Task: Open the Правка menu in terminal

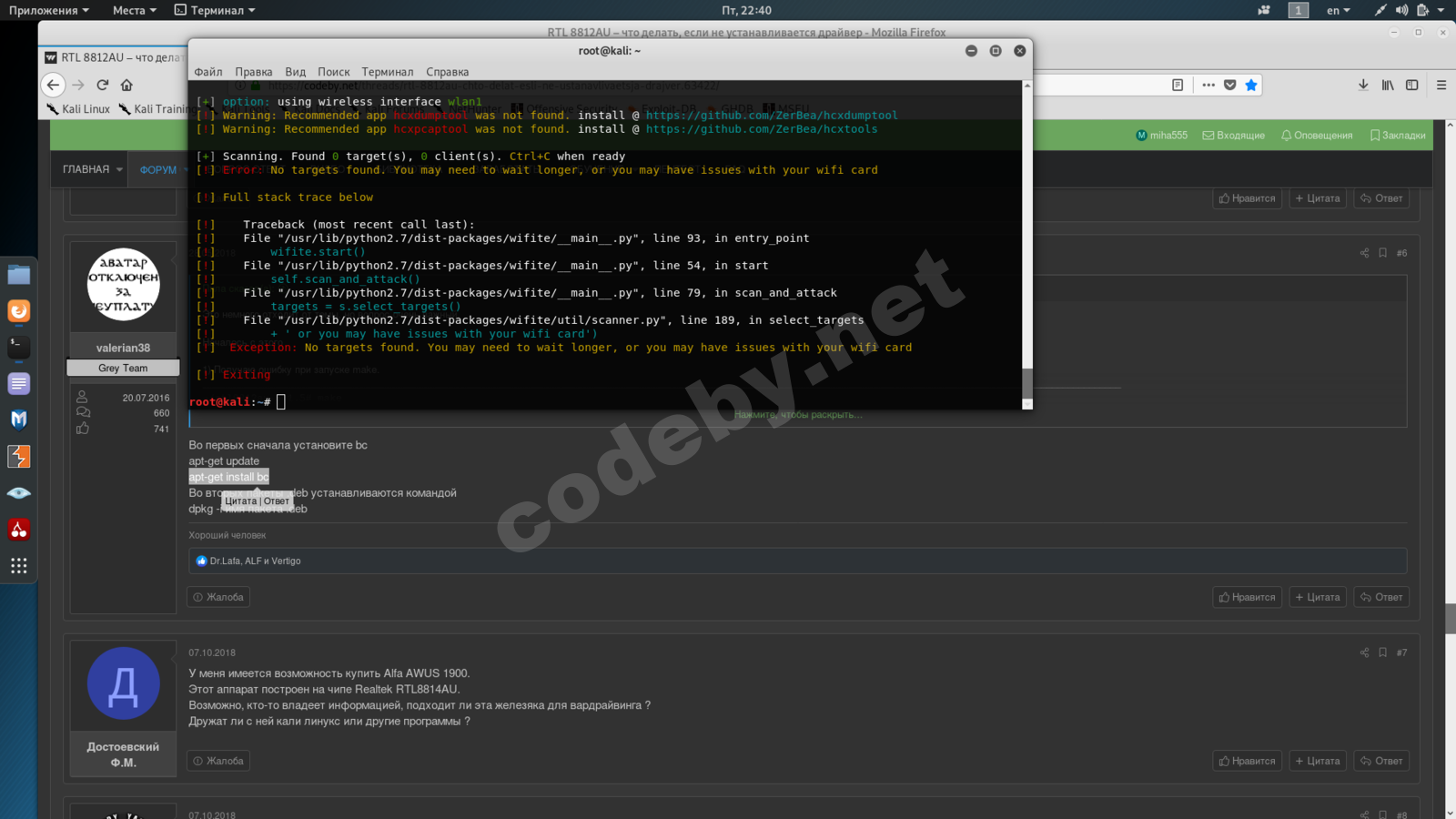Action: click(253, 72)
